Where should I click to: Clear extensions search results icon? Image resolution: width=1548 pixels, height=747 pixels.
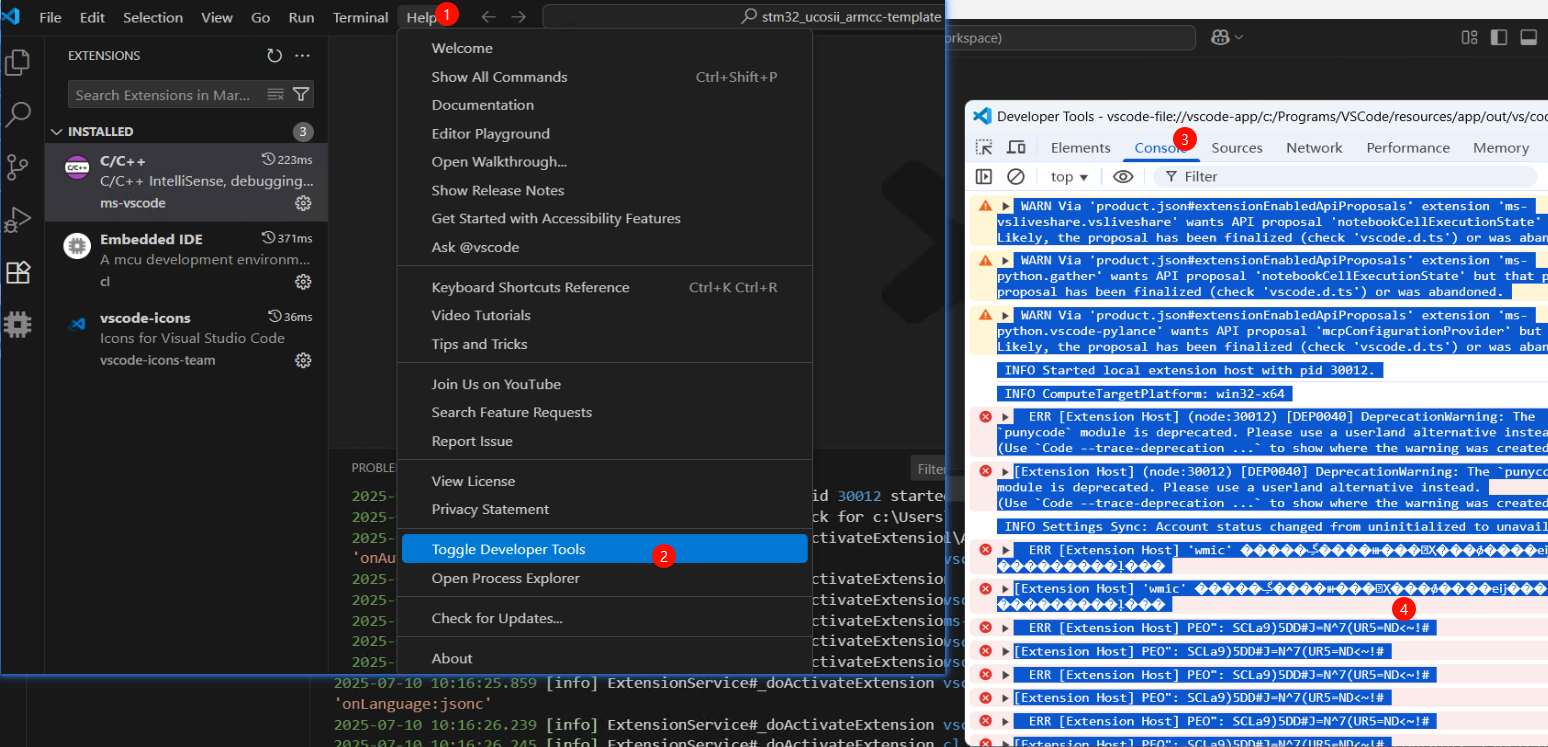[x=276, y=95]
